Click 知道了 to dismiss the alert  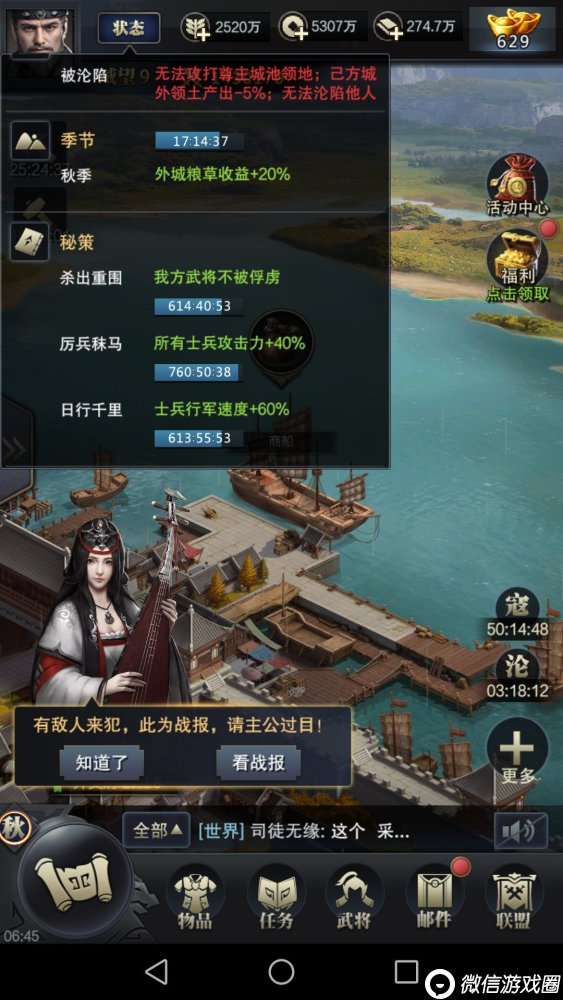[101, 763]
